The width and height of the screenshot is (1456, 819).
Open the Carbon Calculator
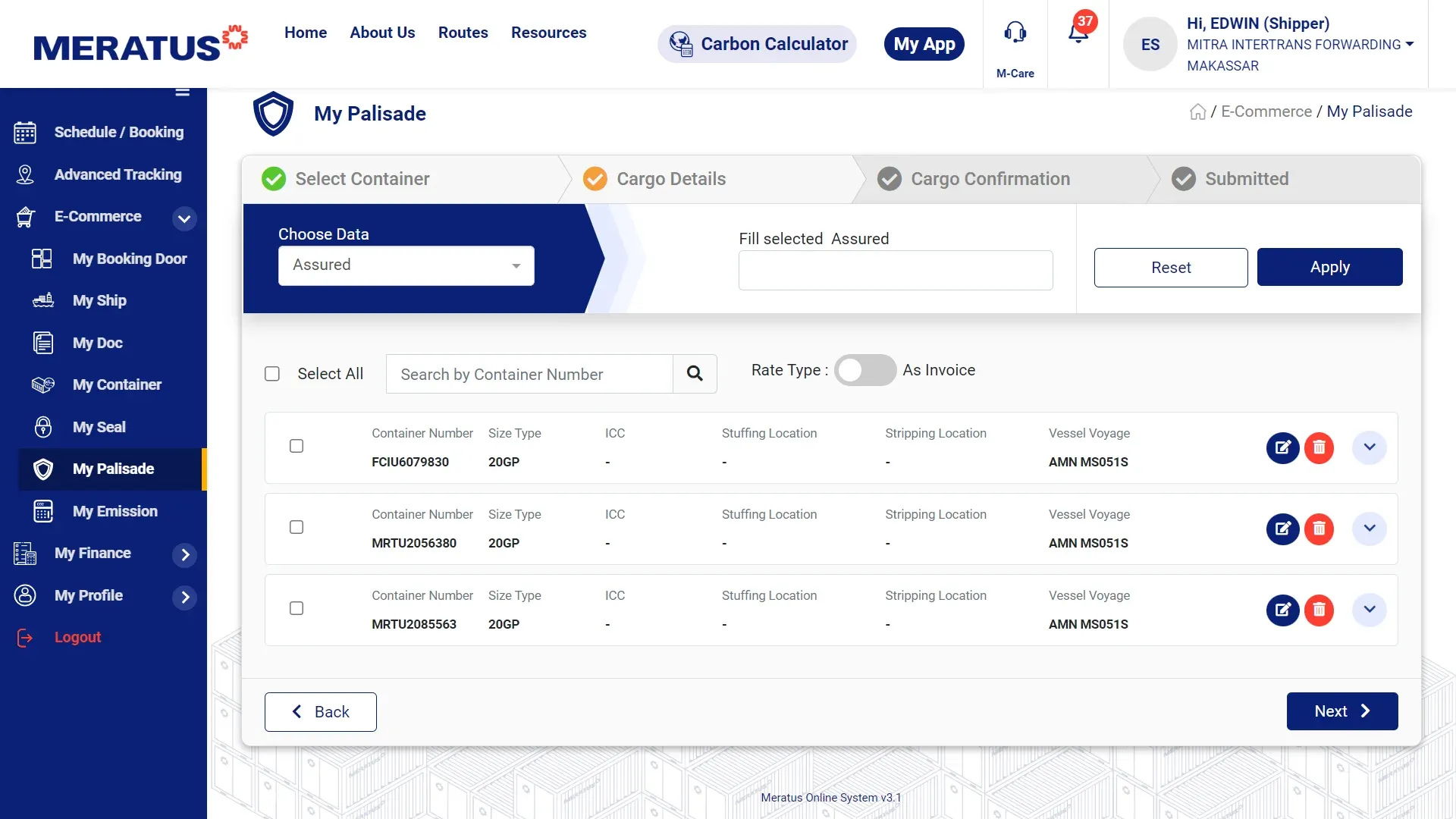(x=757, y=44)
